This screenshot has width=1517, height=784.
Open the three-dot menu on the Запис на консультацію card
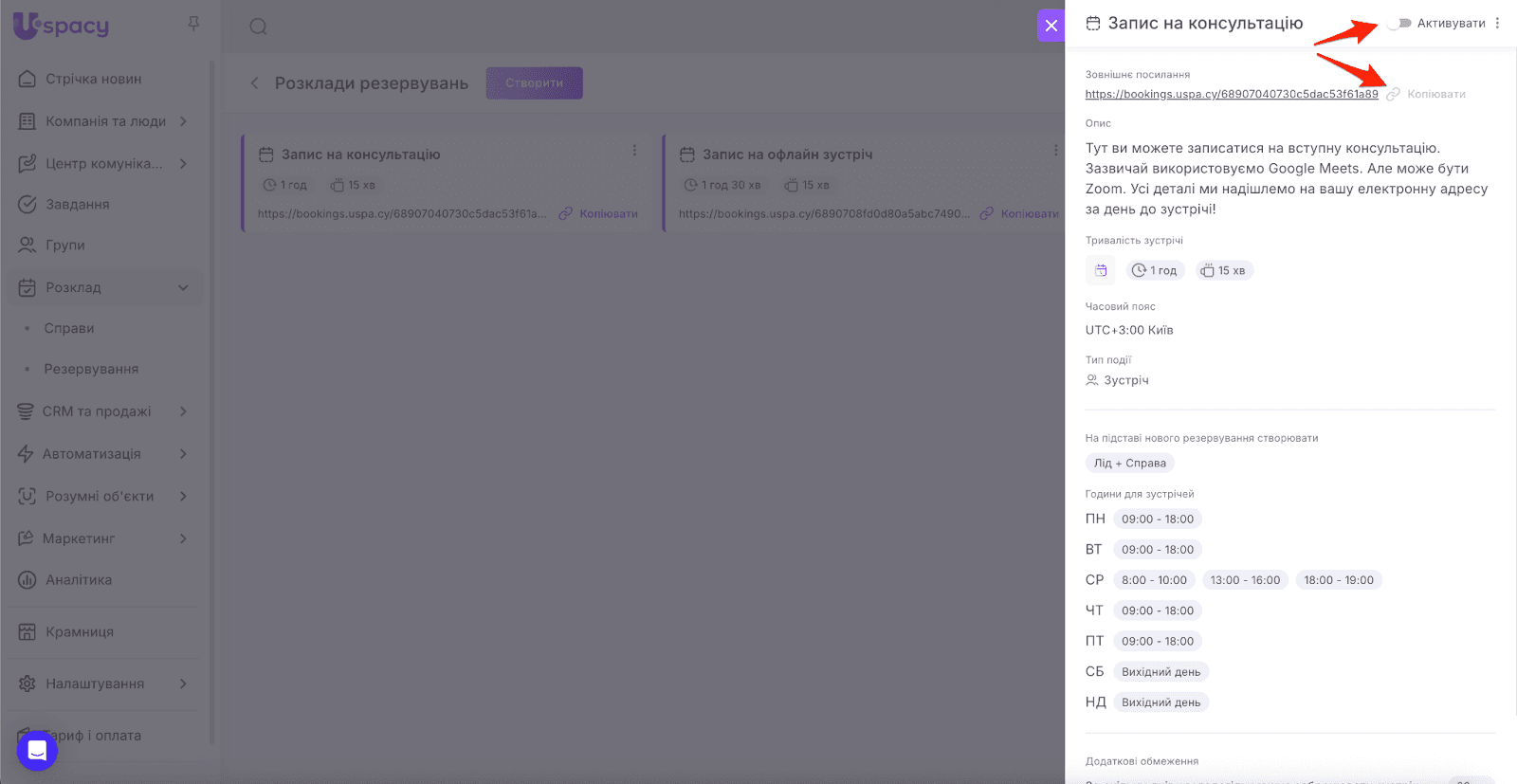[x=634, y=151]
